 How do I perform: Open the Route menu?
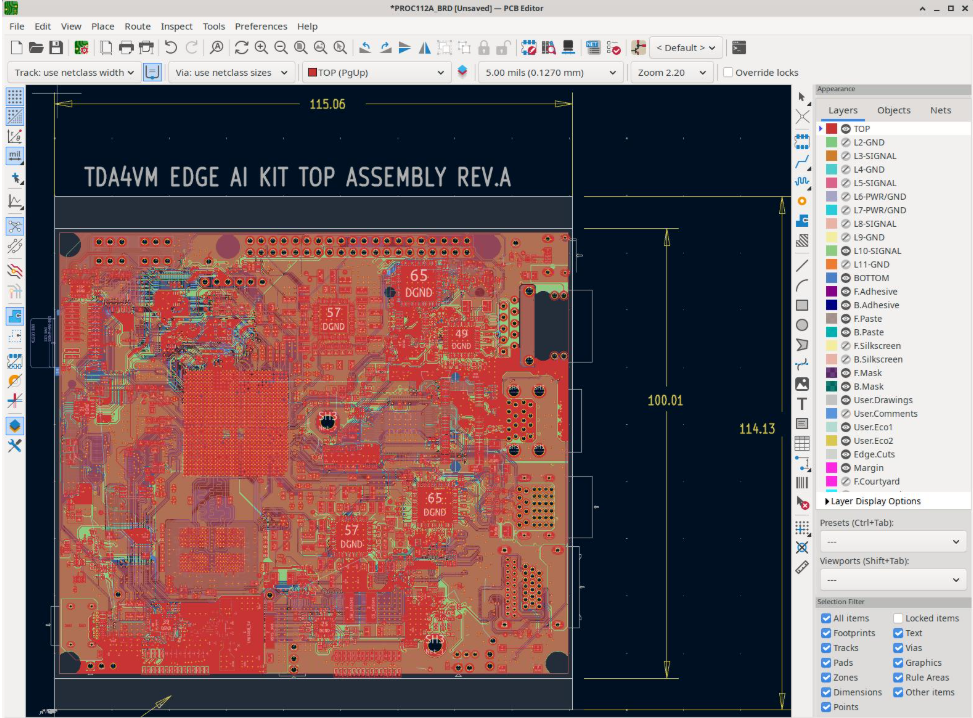[x=138, y=26]
